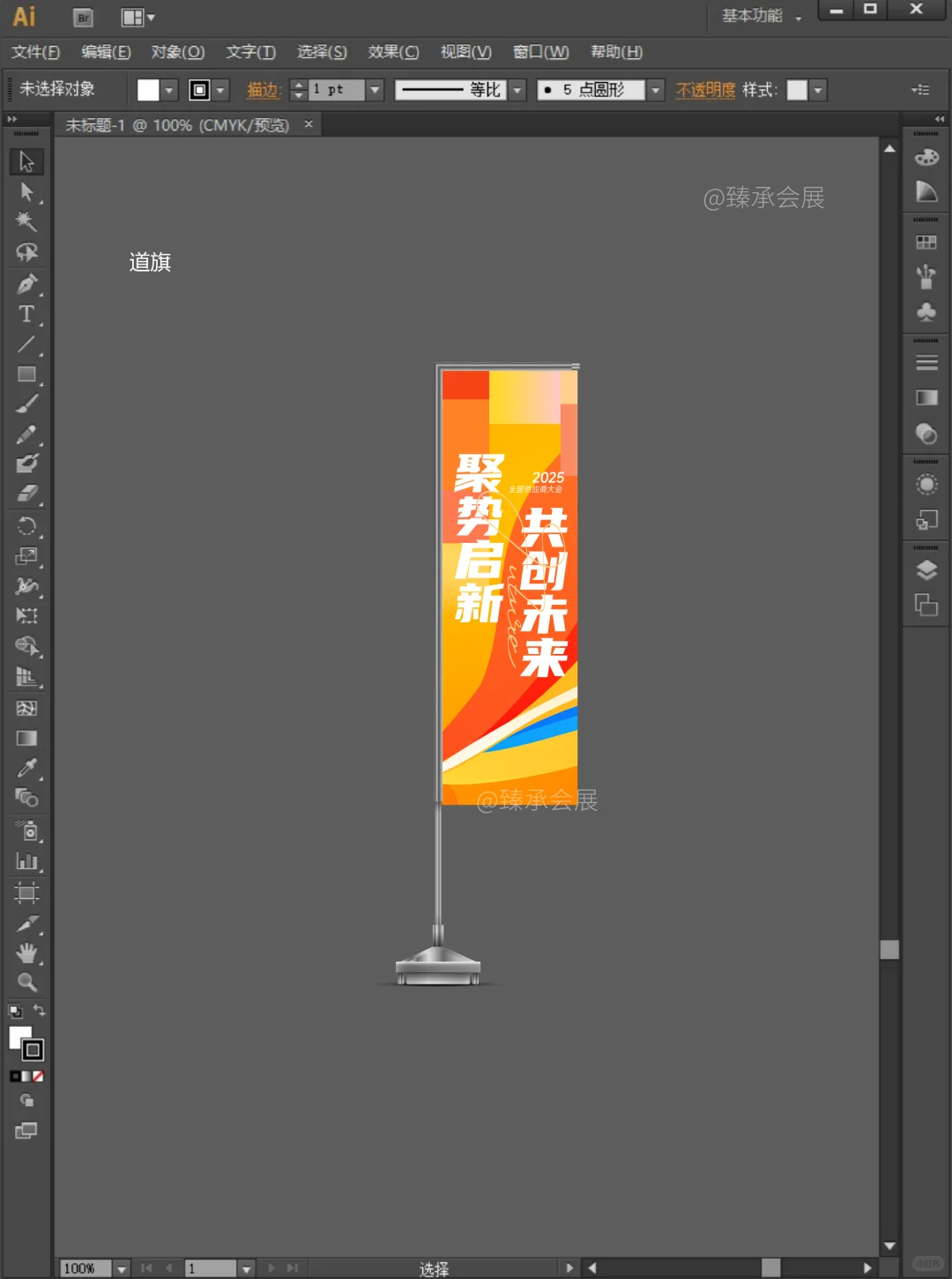952x1279 pixels.
Task: Select the 未标题-1 document tab
Action: 176,124
